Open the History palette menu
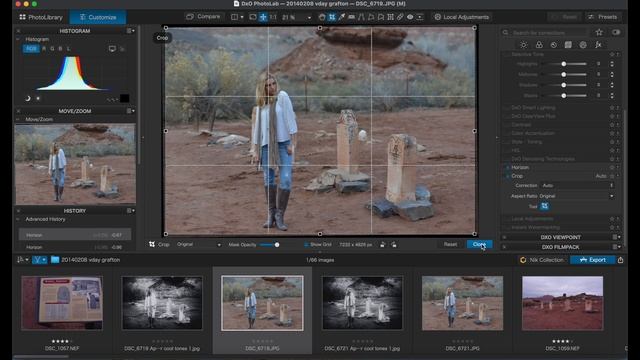Screen dimensions: 640x360 point(131,211)
